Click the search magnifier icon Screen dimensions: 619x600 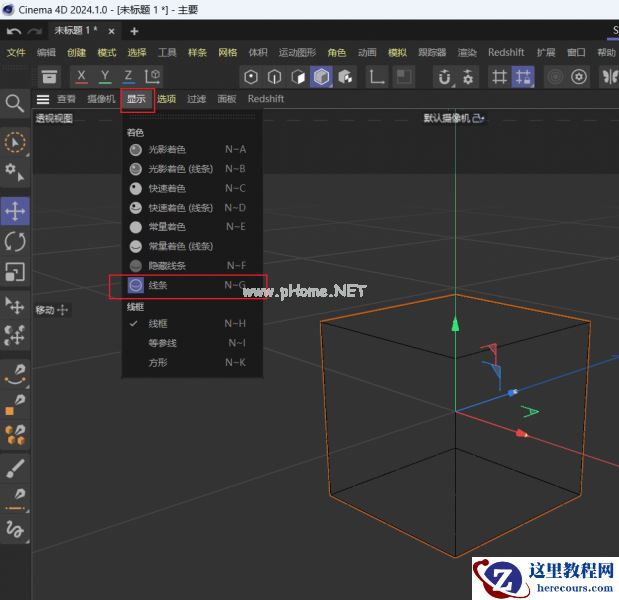15,103
